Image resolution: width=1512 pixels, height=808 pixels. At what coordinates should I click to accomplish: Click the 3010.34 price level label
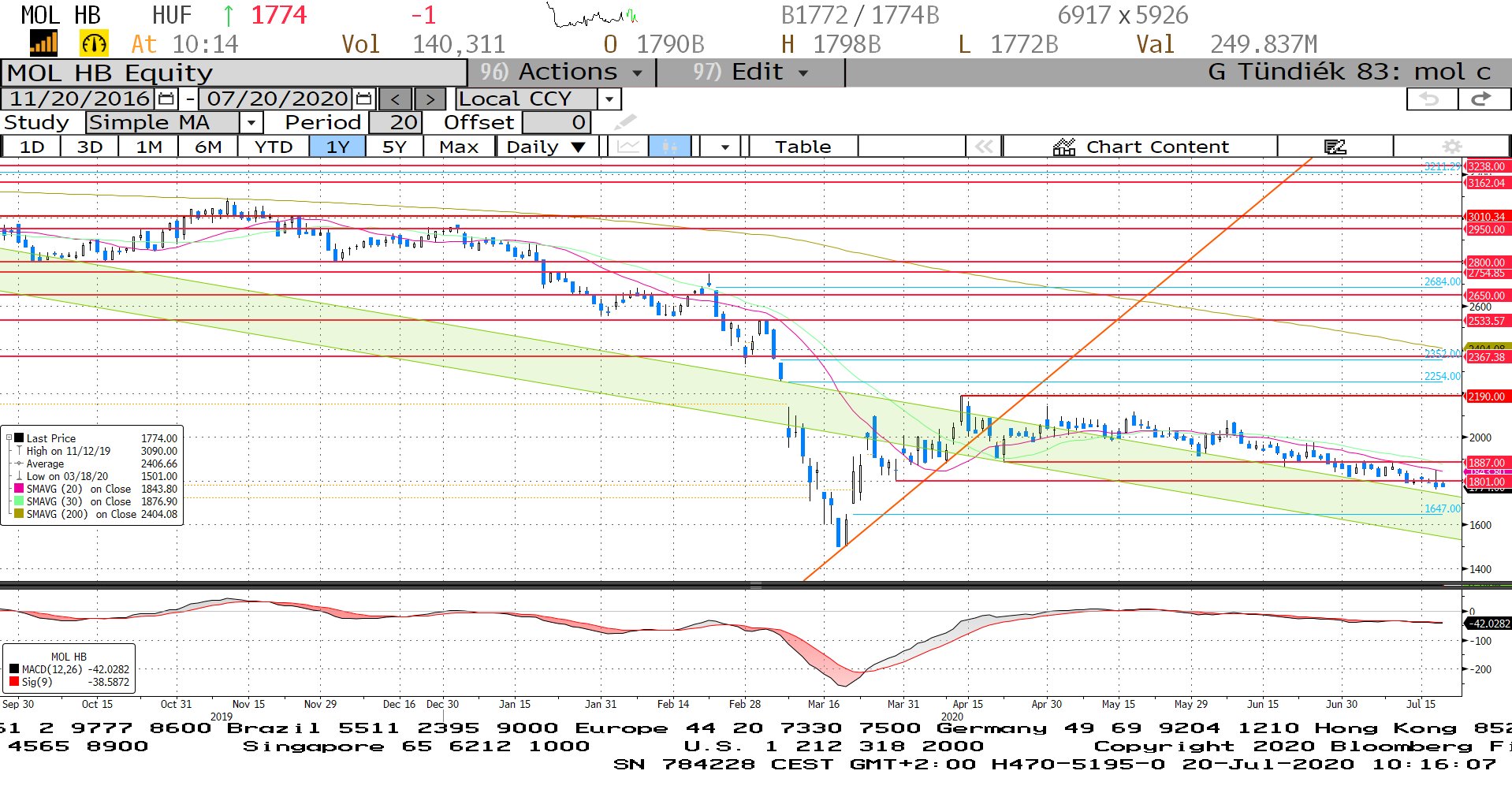(x=1486, y=217)
